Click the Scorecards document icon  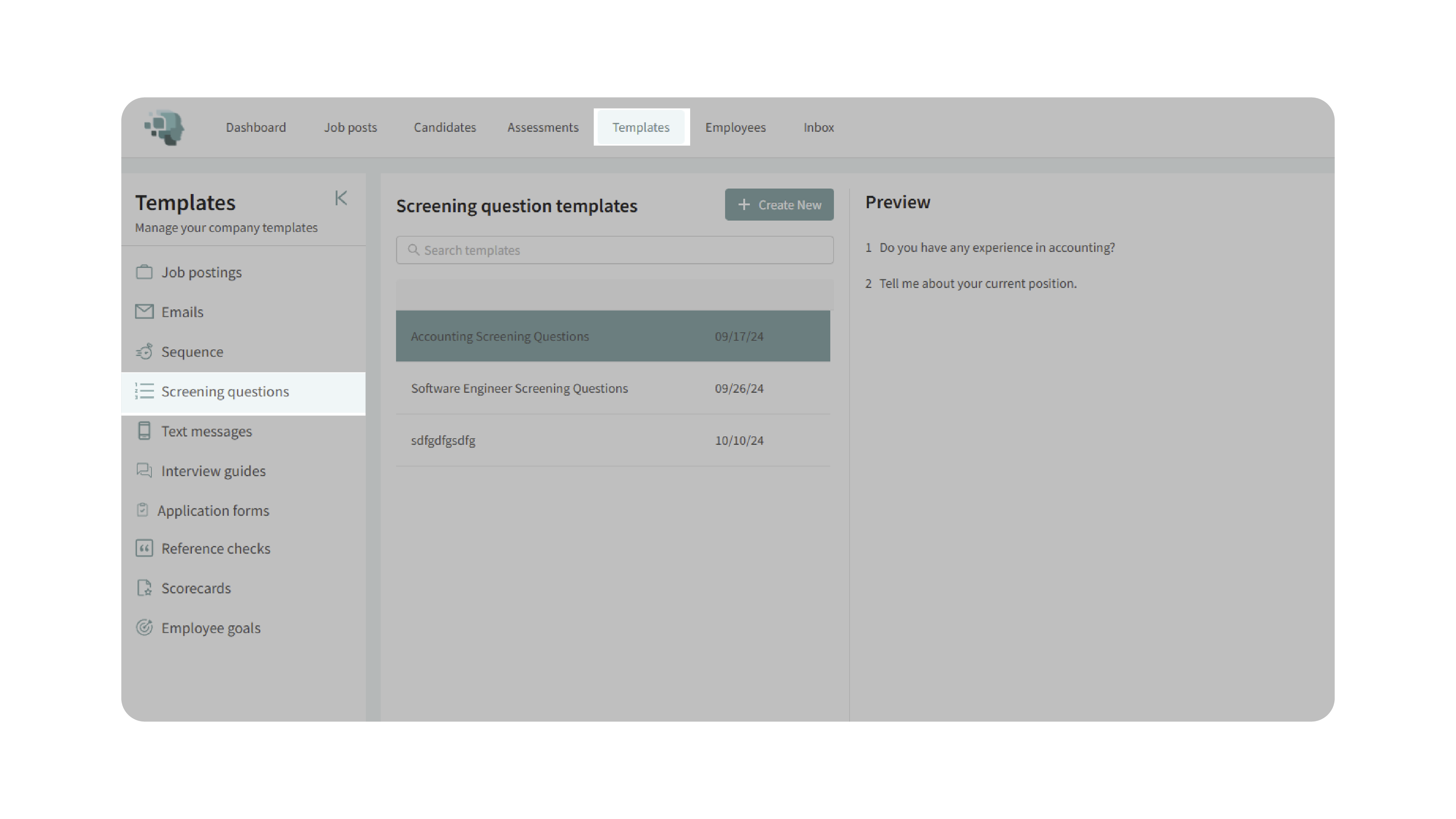(x=144, y=588)
